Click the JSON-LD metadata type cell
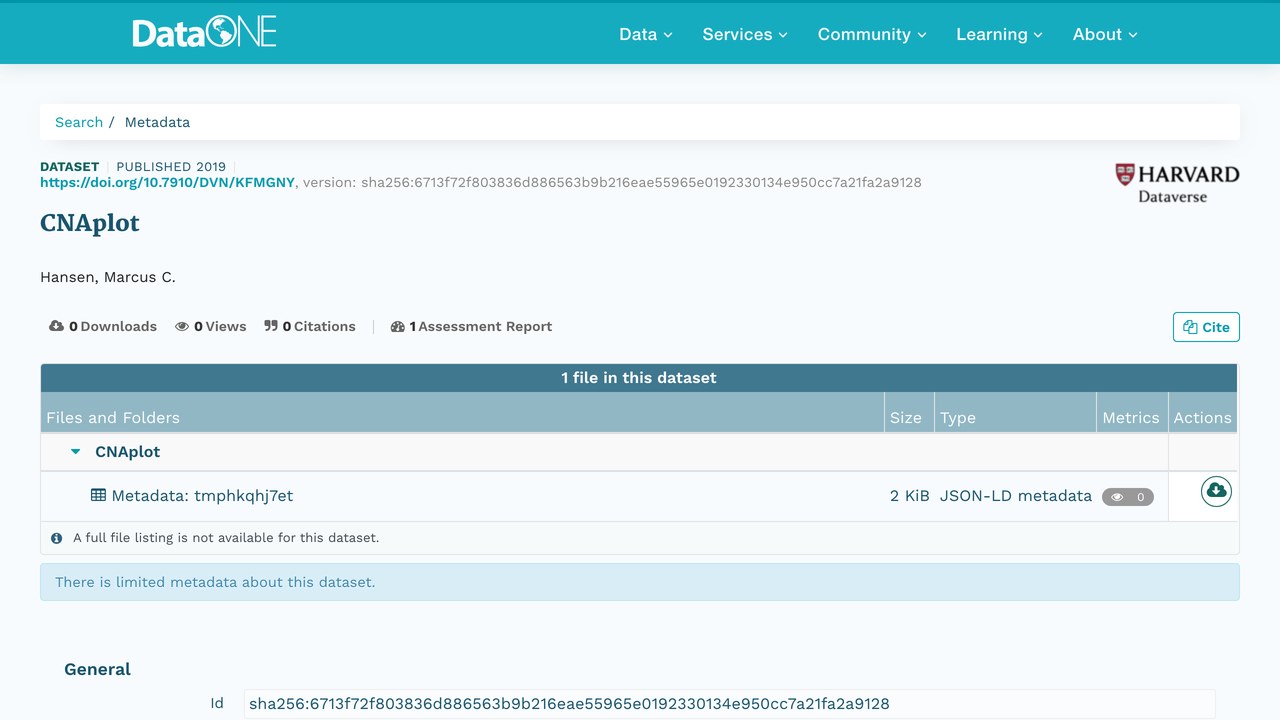The height and width of the screenshot is (720, 1280). pos(1016,495)
